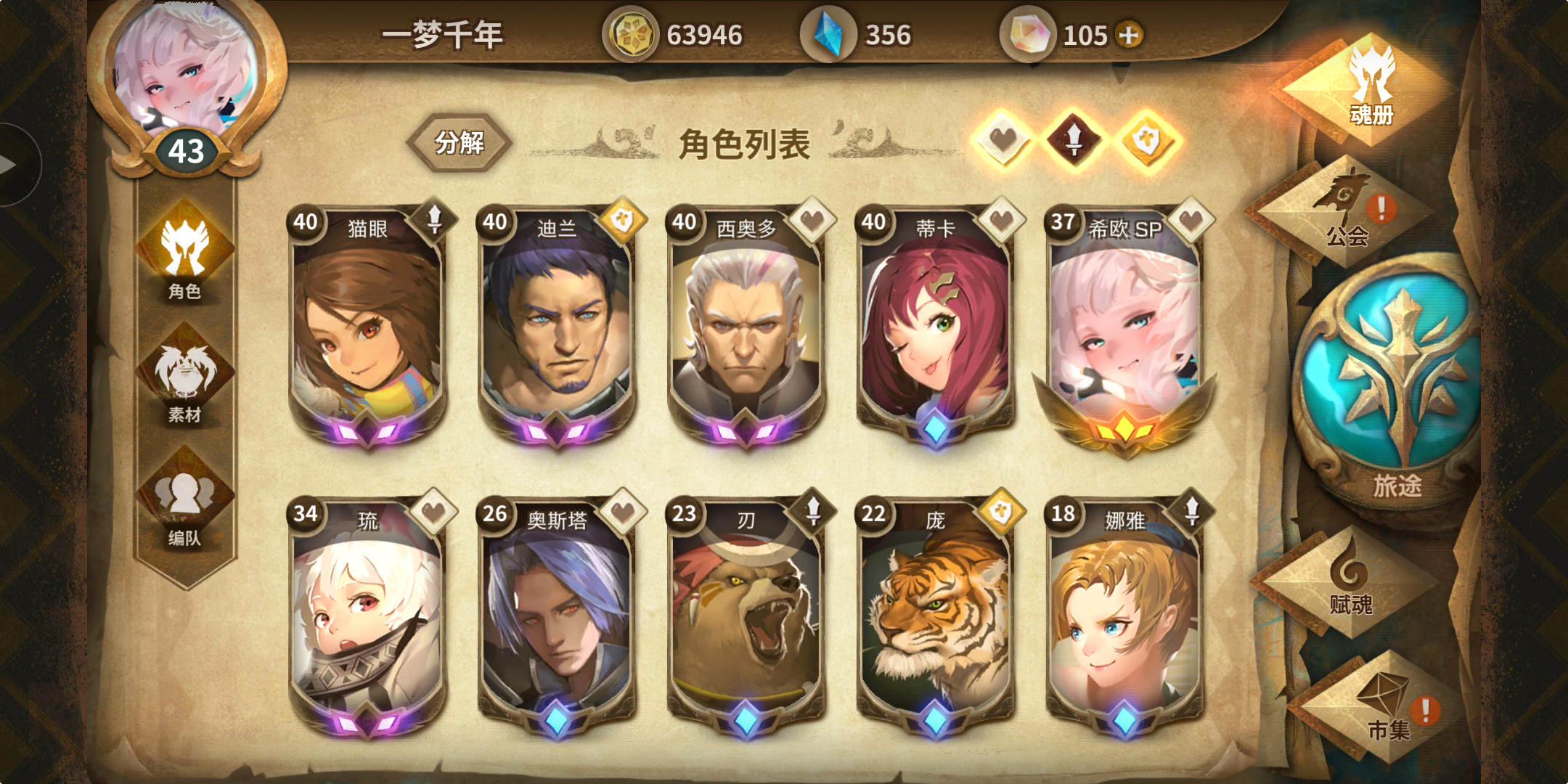The height and width of the screenshot is (784, 1568).
Task: Open the 庞 tiger character card
Action: click(x=935, y=617)
